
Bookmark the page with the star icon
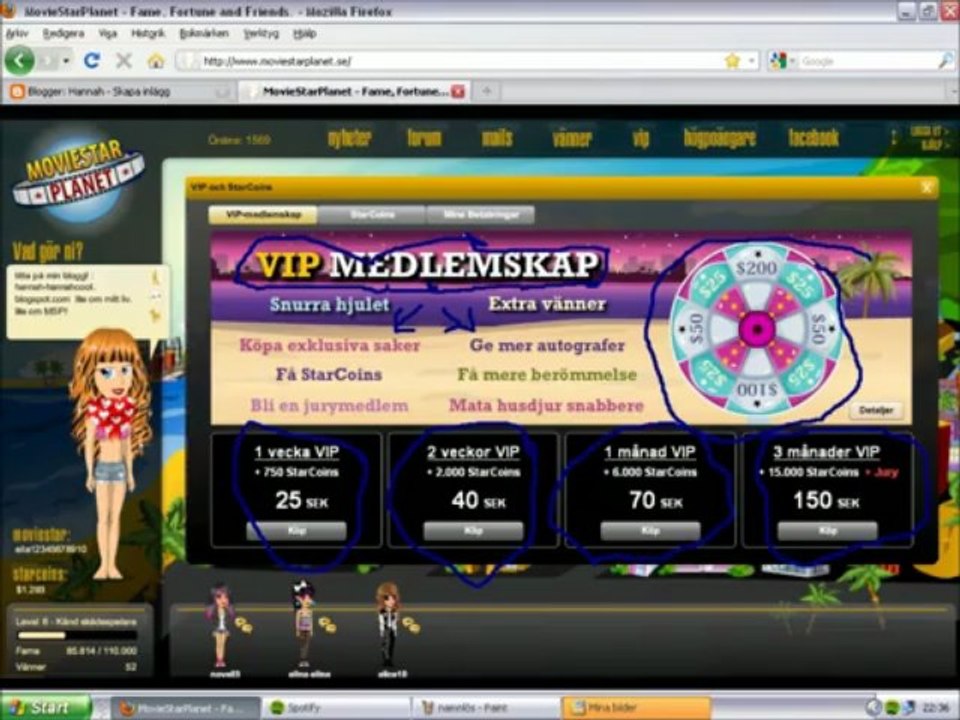732,61
